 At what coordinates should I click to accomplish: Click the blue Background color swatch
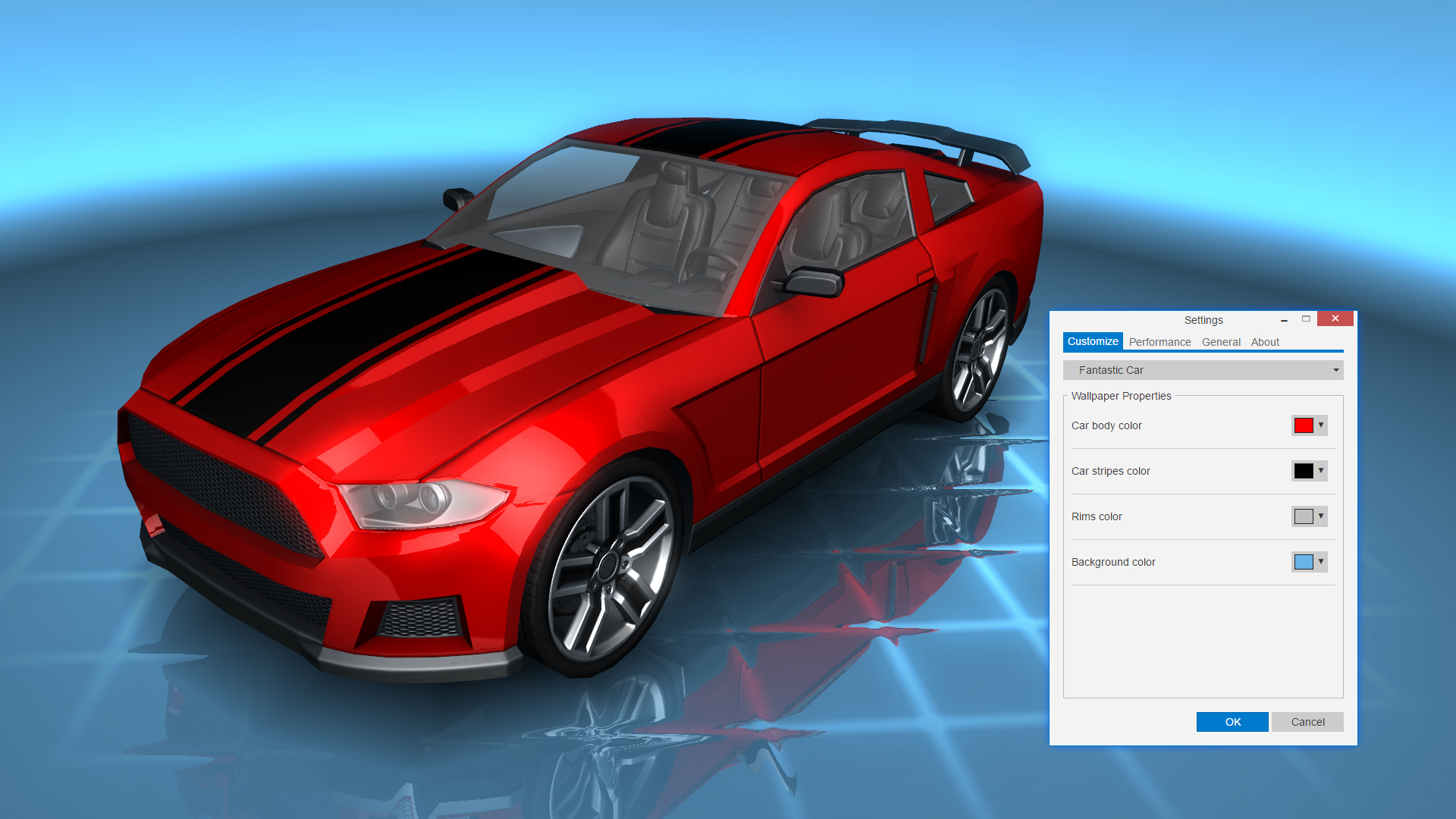click(1304, 562)
